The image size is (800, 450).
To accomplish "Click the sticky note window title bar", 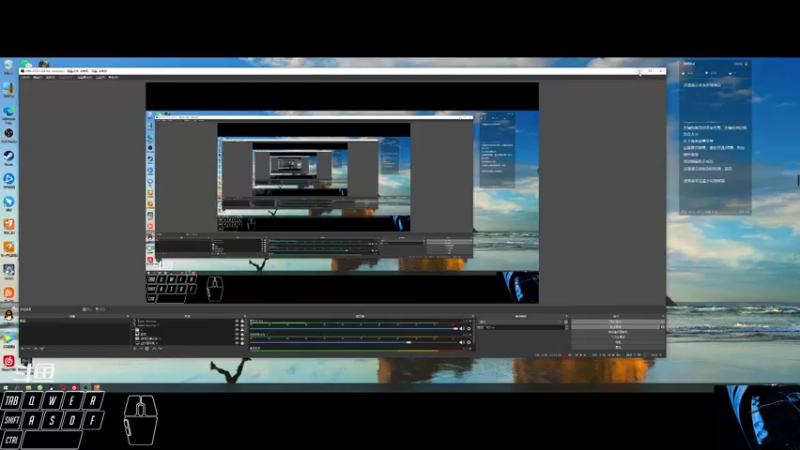I will pyautogui.click(x=715, y=64).
